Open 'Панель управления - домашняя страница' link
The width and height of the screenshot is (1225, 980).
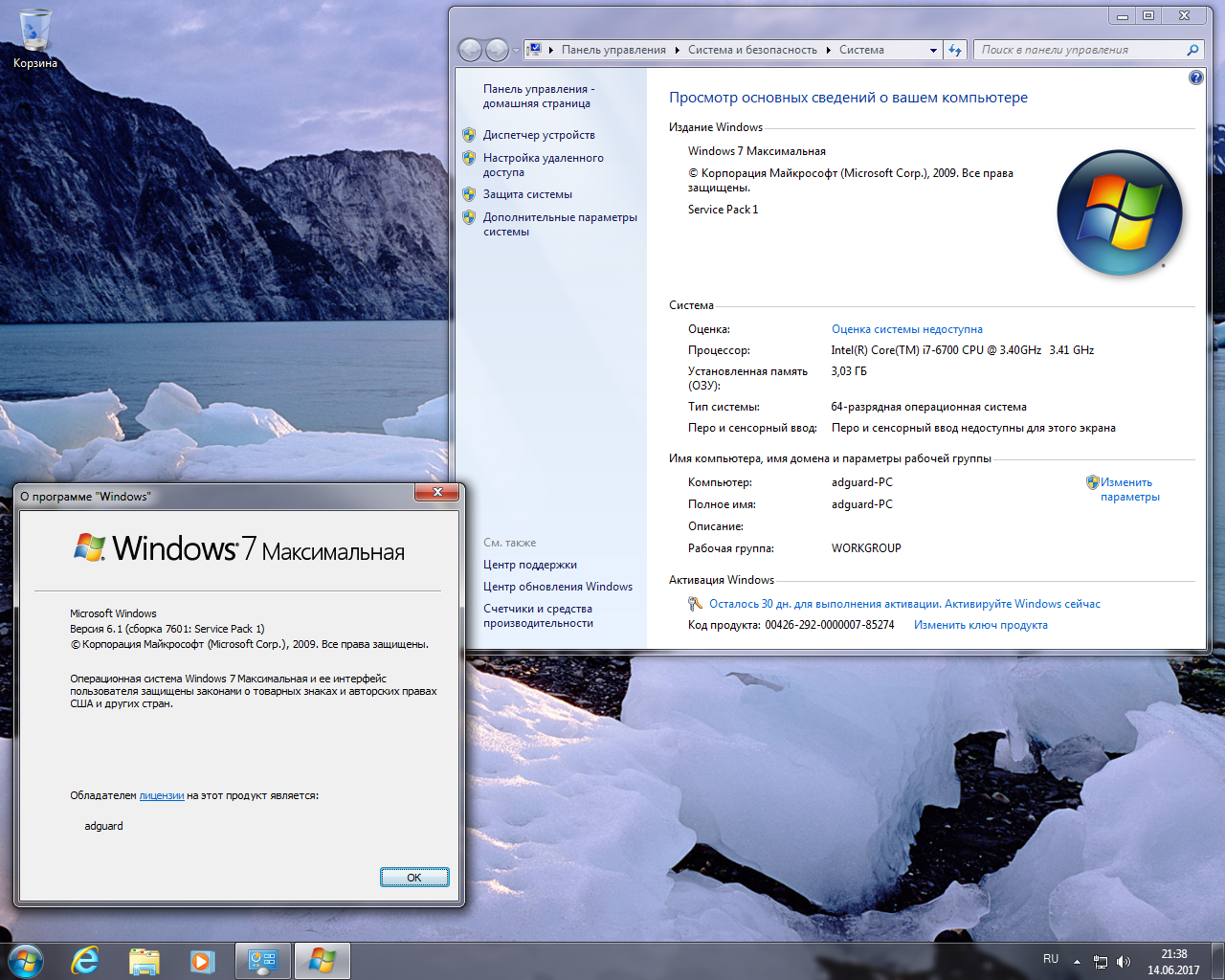coord(539,96)
